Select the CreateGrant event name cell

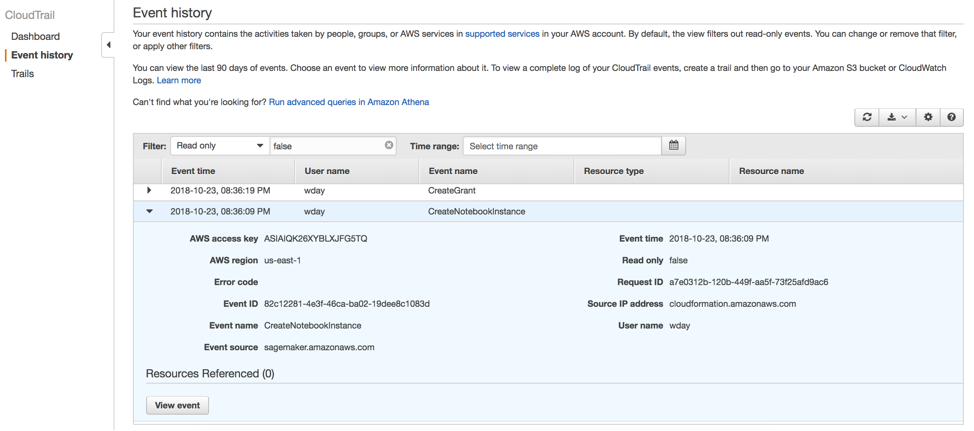452,191
